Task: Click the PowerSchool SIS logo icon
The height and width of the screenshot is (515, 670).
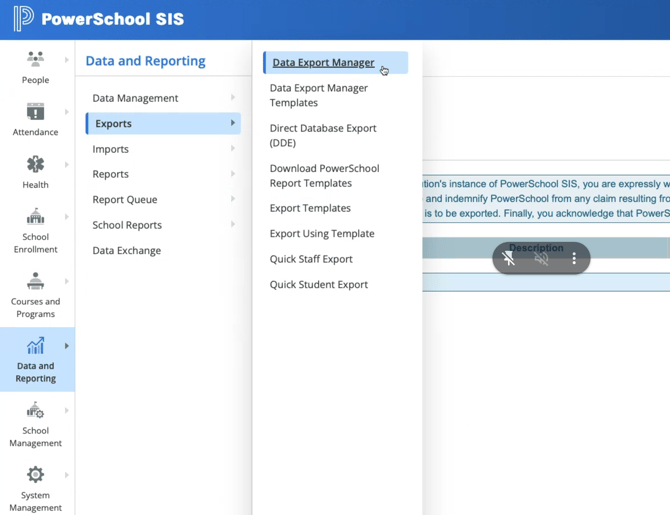Action: (23, 19)
